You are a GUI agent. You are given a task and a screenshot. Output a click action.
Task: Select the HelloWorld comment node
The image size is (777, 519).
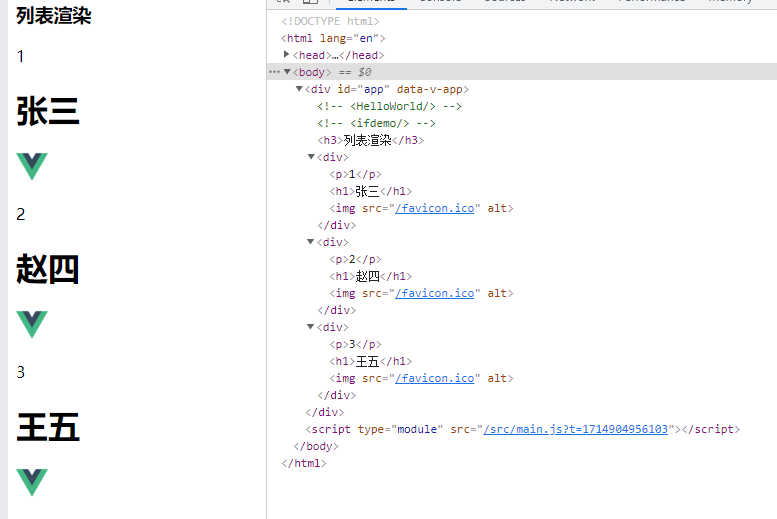[389, 106]
